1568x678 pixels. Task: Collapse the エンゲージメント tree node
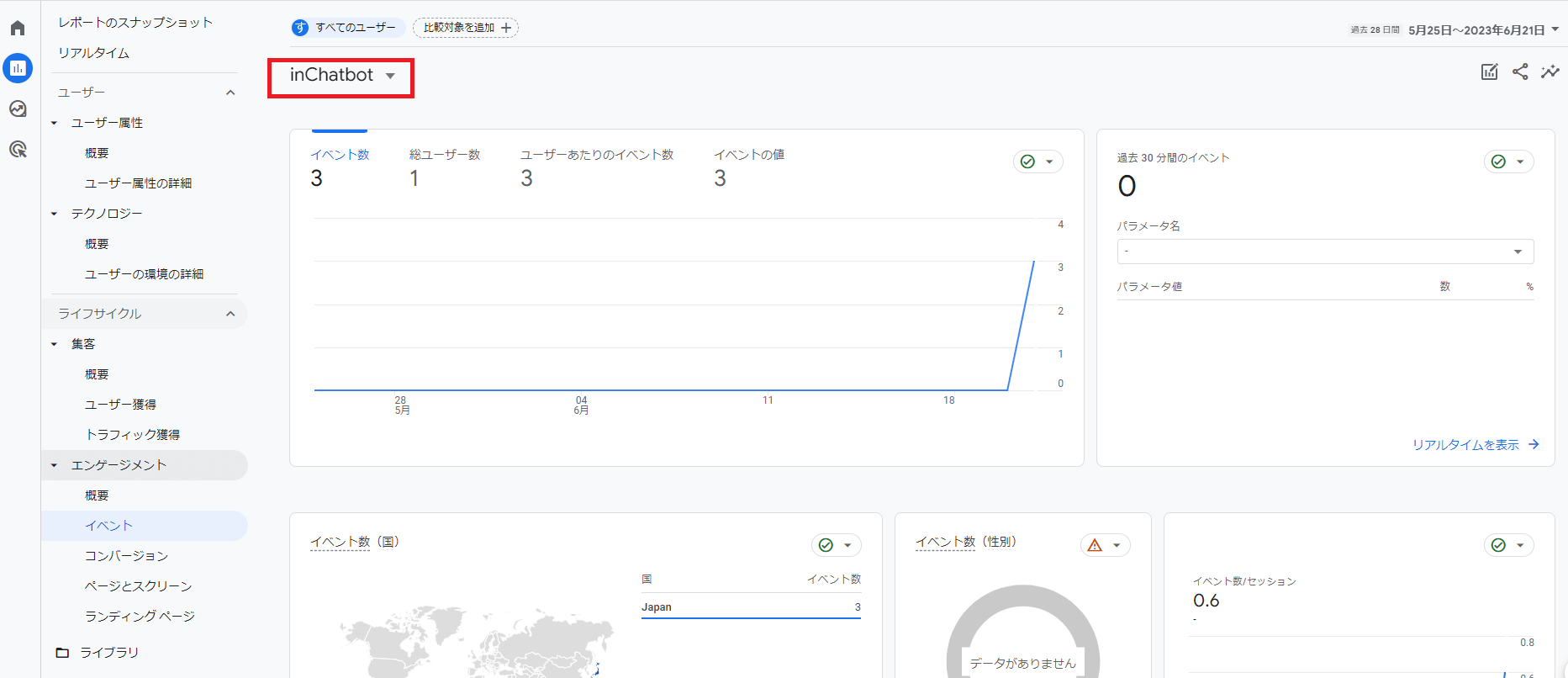(x=54, y=465)
